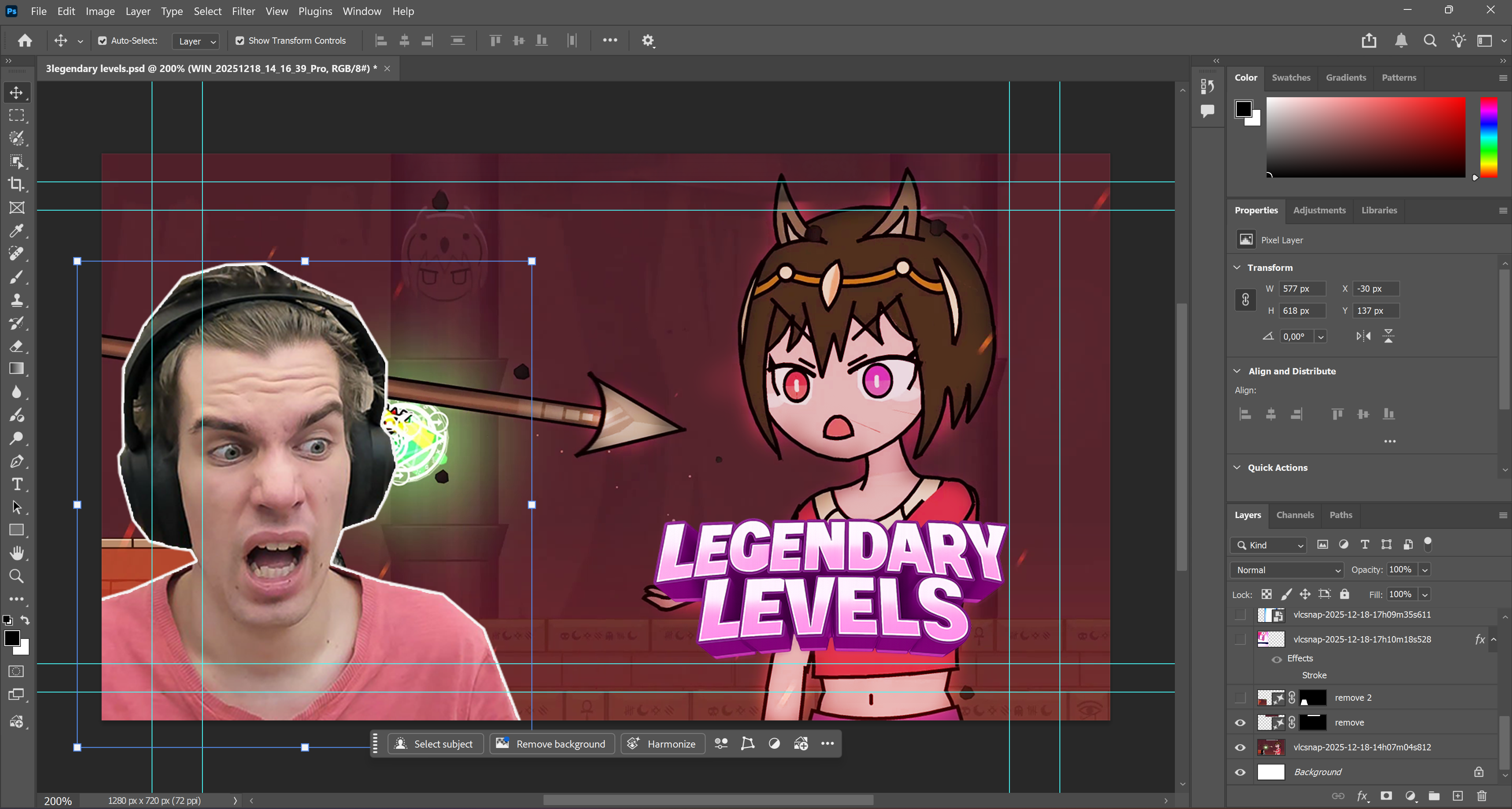Select the Frame tool
This screenshot has width=1512, height=809.
[x=17, y=208]
